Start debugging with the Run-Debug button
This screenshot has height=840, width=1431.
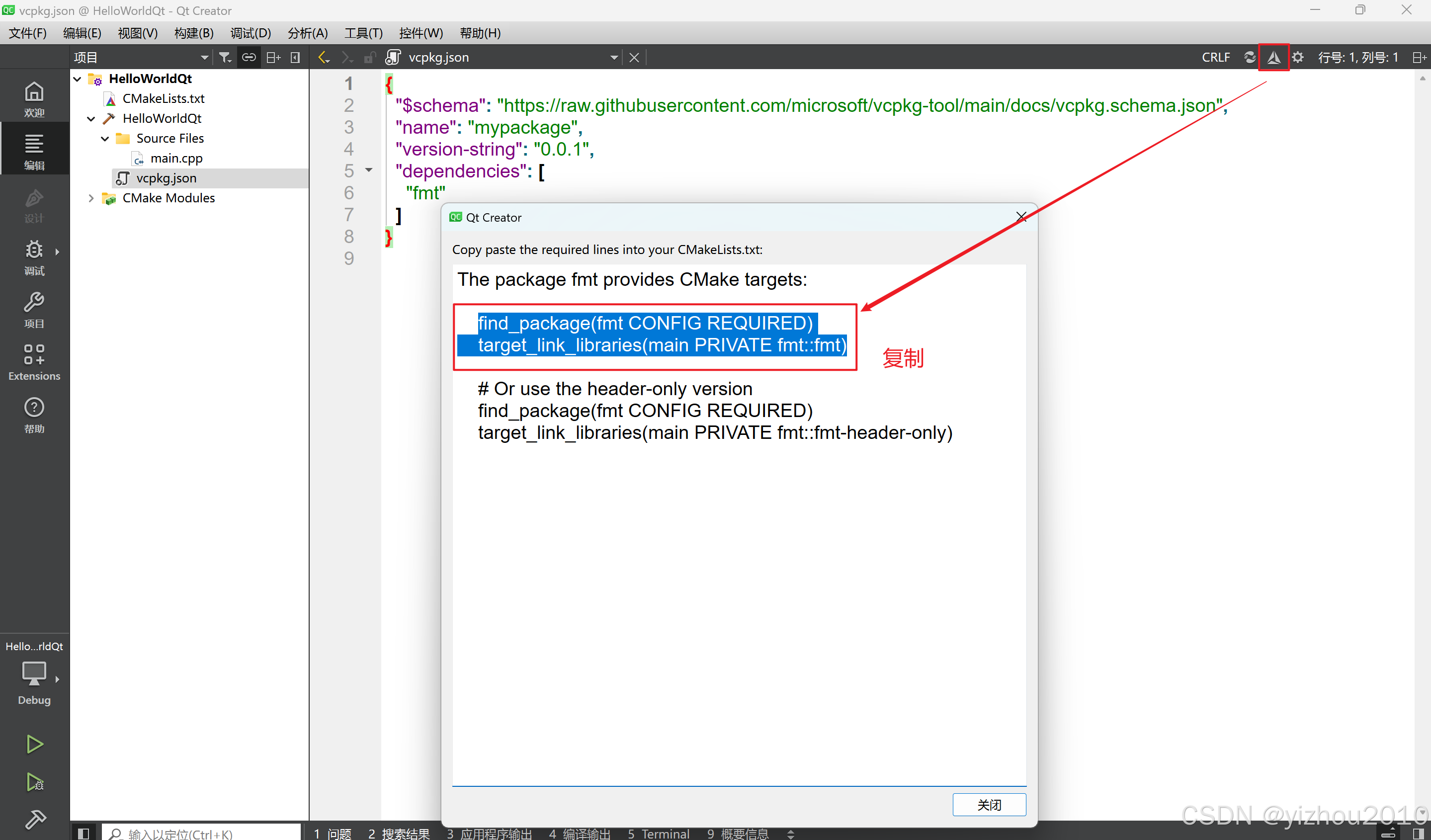pos(34,782)
